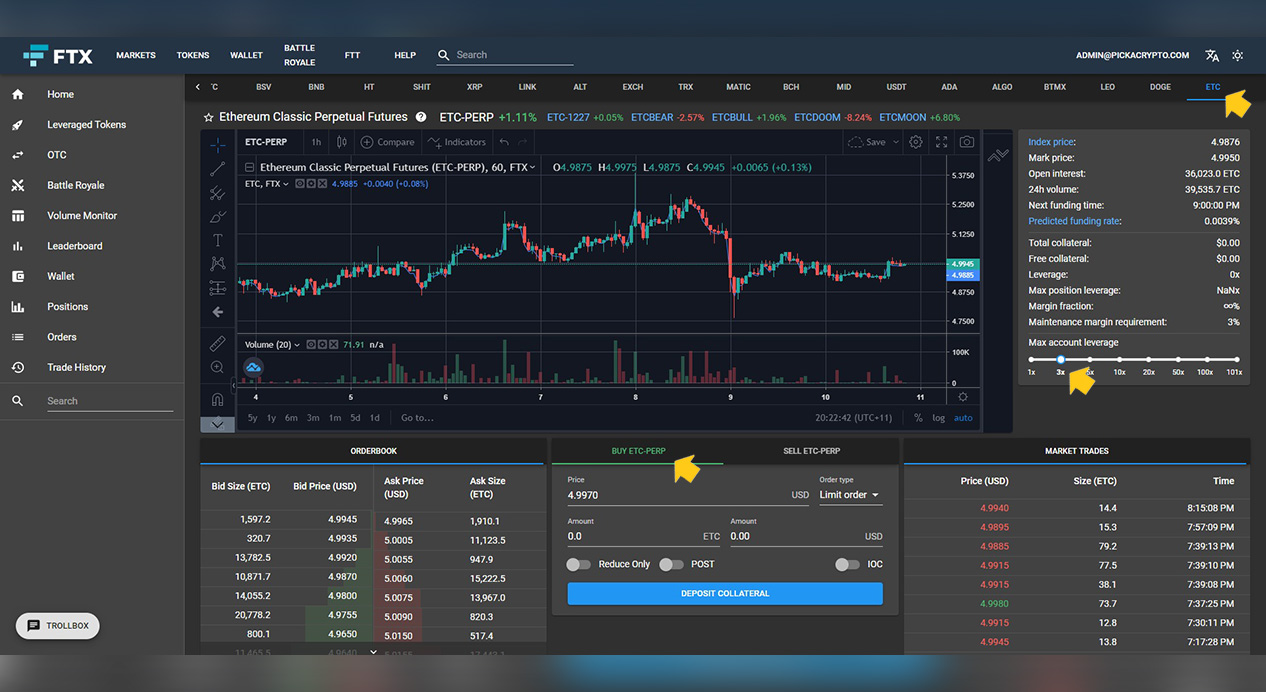Open the TOKENS menu
Screen dimensions: 1266x692
(193, 55)
